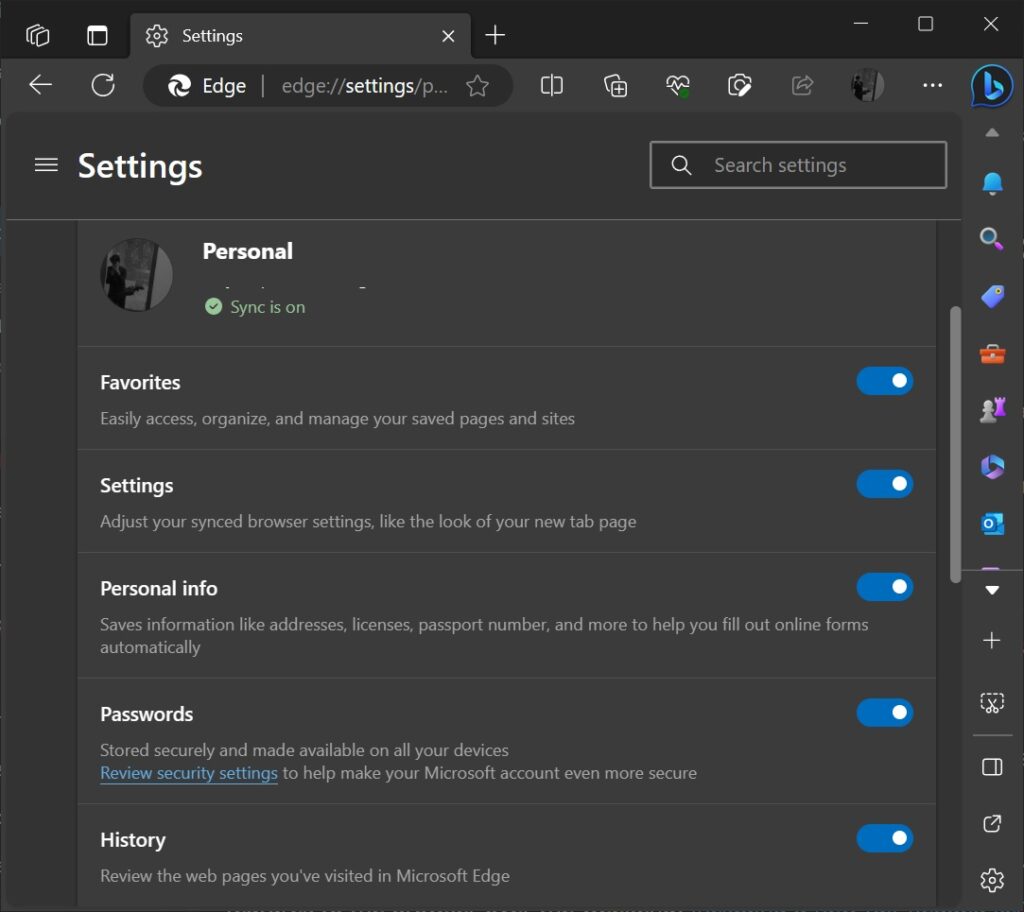This screenshot has height=912, width=1024.
Task: Check Browser essentials health icon
Action: tap(678, 85)
